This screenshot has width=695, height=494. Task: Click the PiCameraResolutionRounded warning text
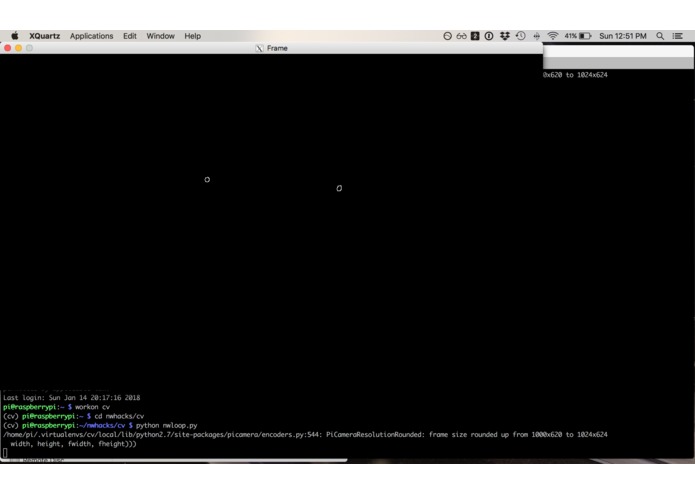374,435
